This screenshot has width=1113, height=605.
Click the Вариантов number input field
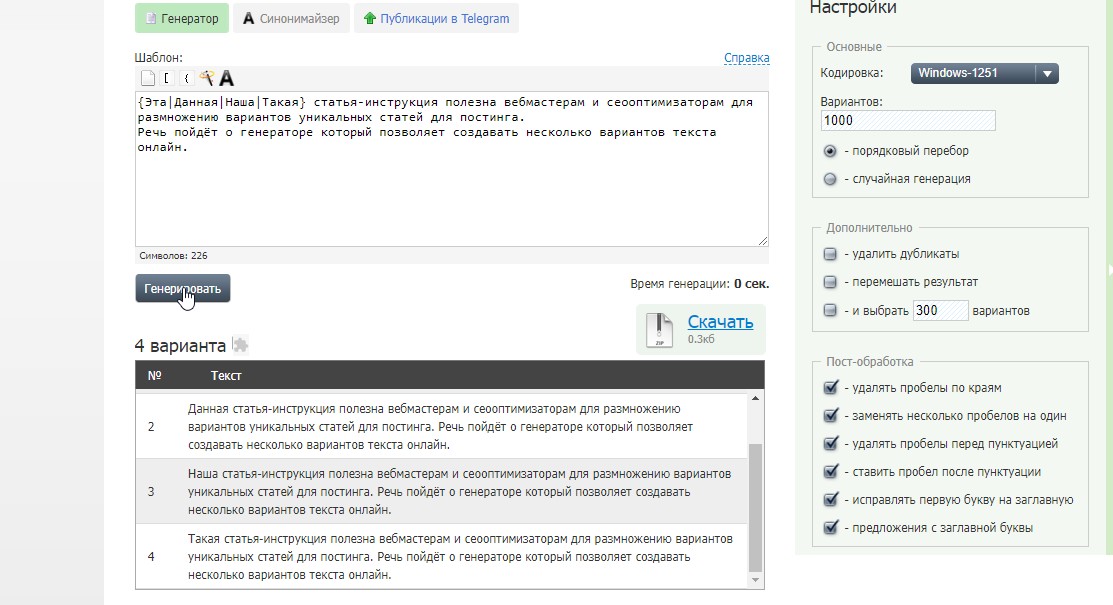point(908,120)
